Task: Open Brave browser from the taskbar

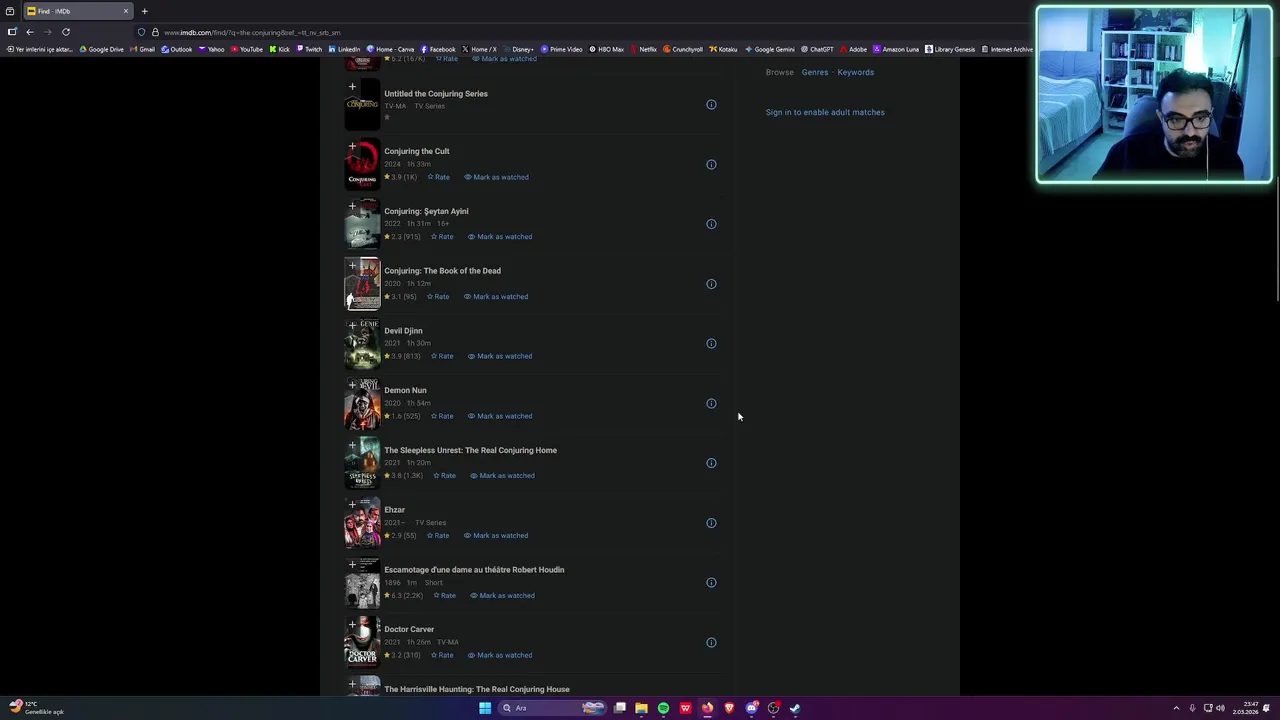Action: [729, 708]
